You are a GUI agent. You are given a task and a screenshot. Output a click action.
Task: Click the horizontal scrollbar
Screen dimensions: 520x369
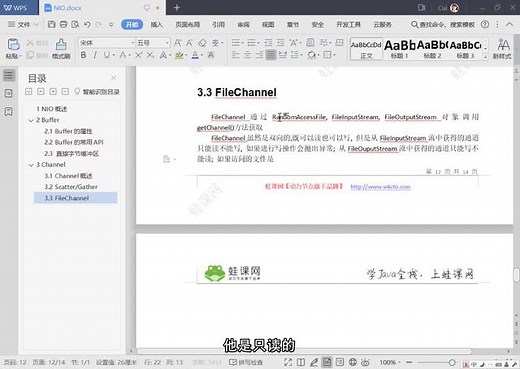[304, 351]
